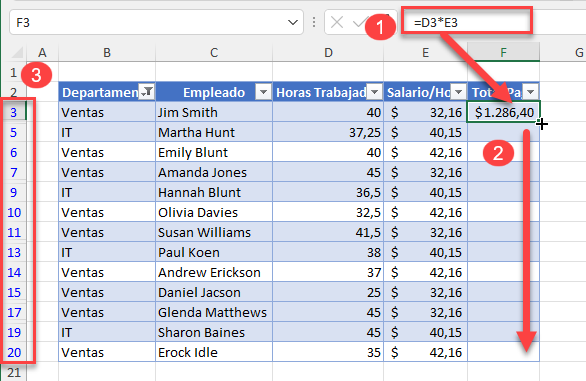Viewport: 586px width, 381px height.
Task: Select the cell with Emily Blunt
Action: 214,152
